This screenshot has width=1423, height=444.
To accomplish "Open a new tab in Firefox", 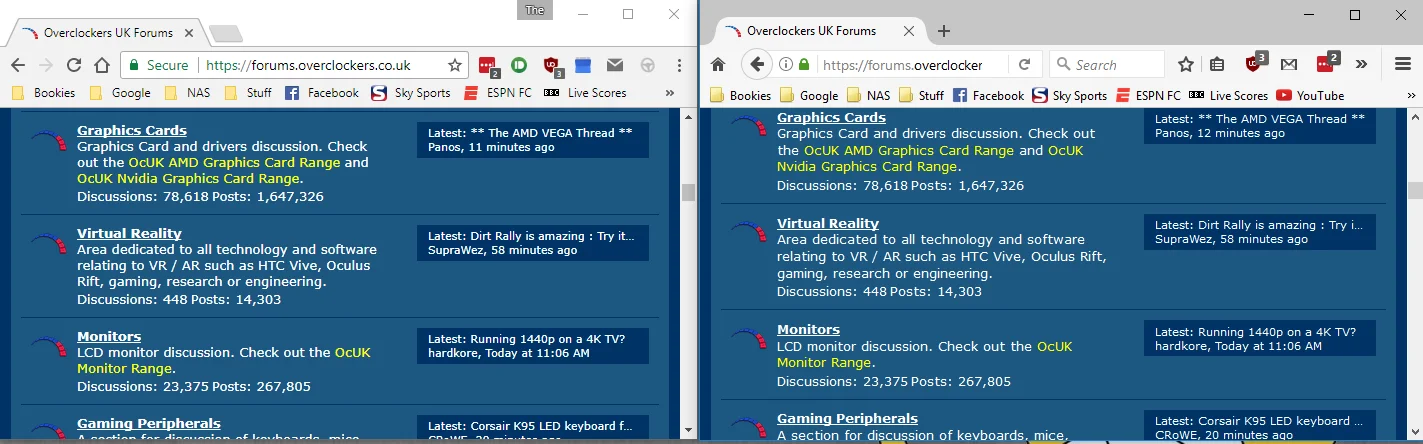I will coord(944,31).
